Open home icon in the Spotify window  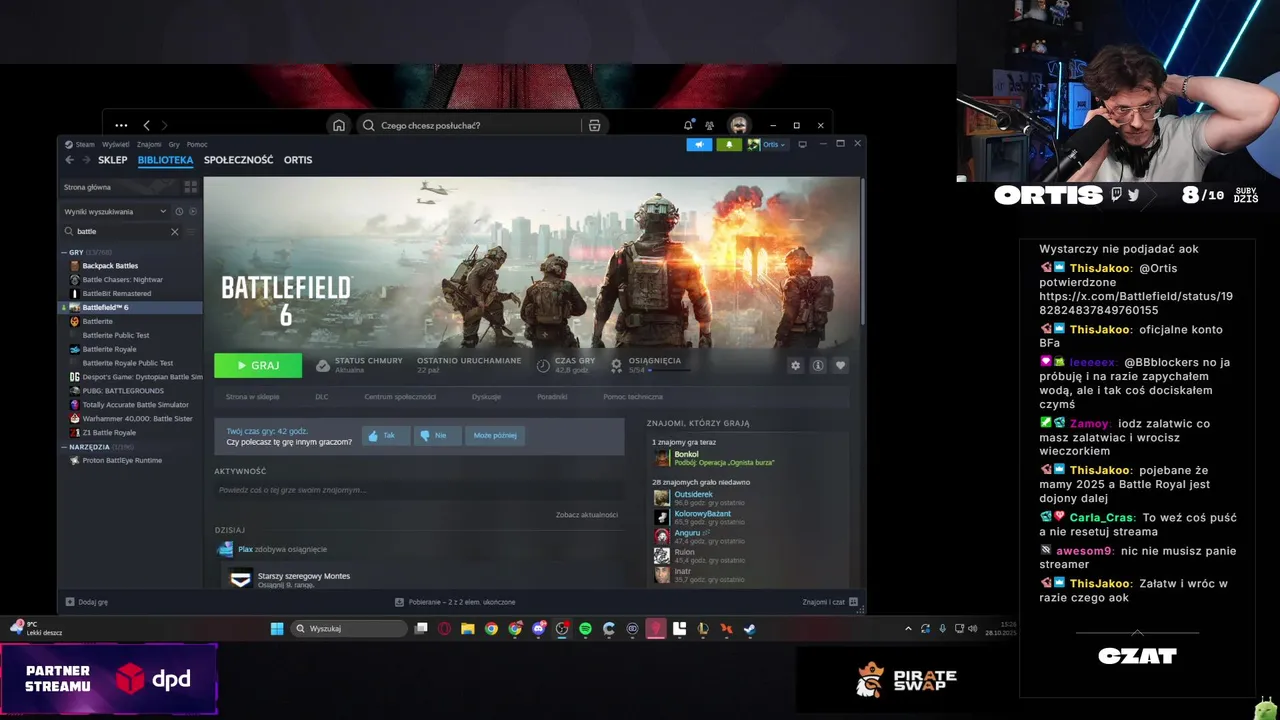point(339,125)
